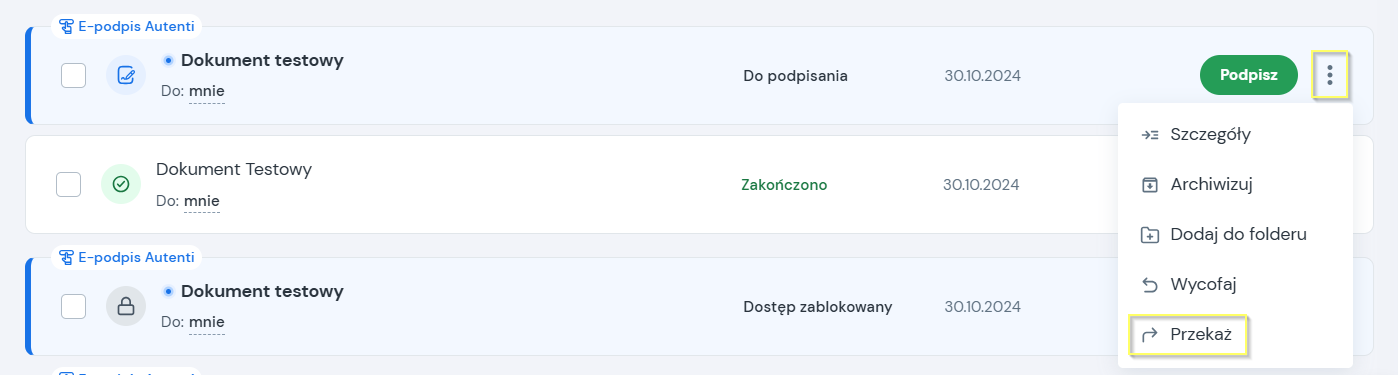The width and height of the screenshot is (1398, 375).
Task: Tick the checkbox of the first Dokument testowy
Action: pos(74,75)
